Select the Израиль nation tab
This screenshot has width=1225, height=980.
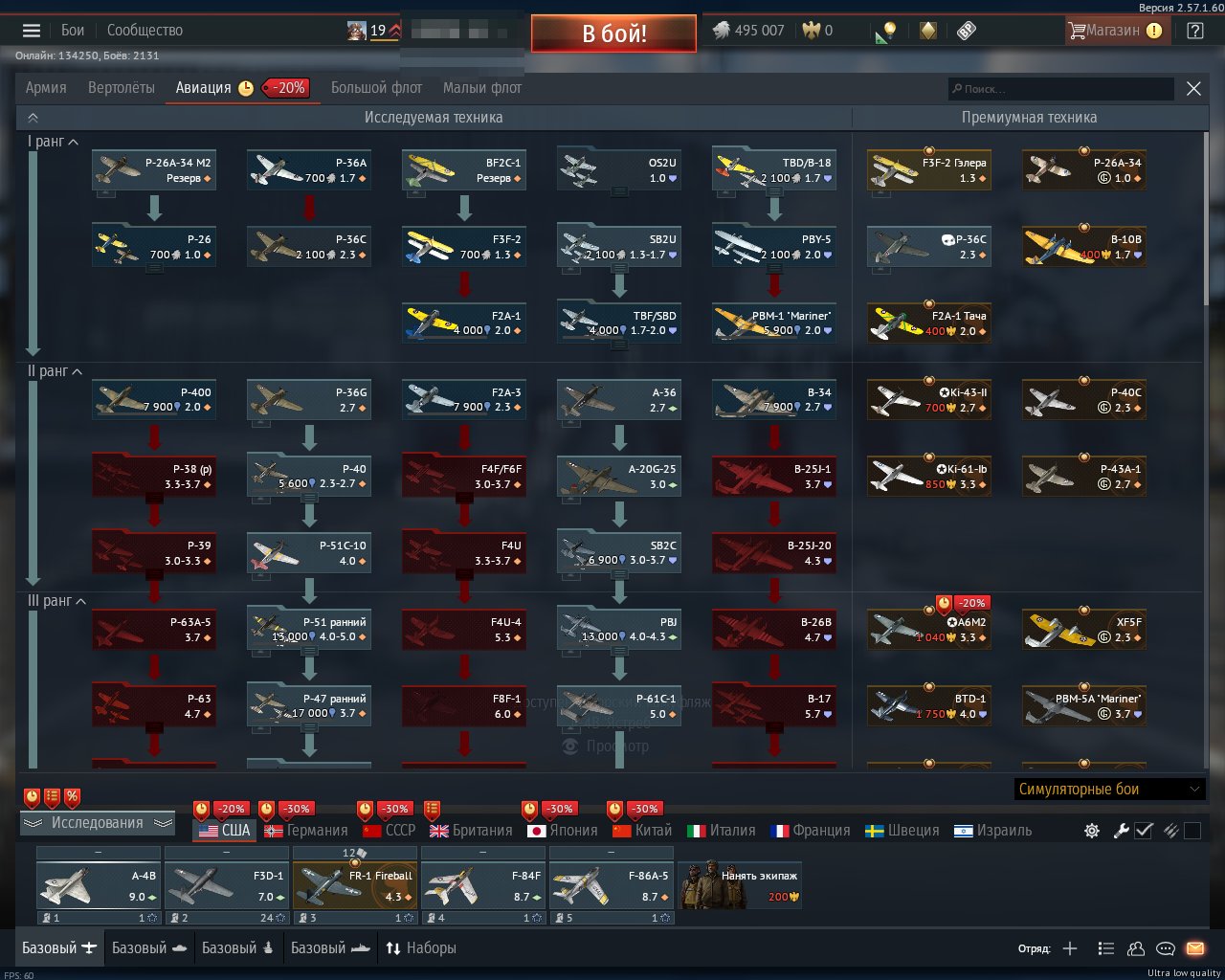tap(993, 831)
